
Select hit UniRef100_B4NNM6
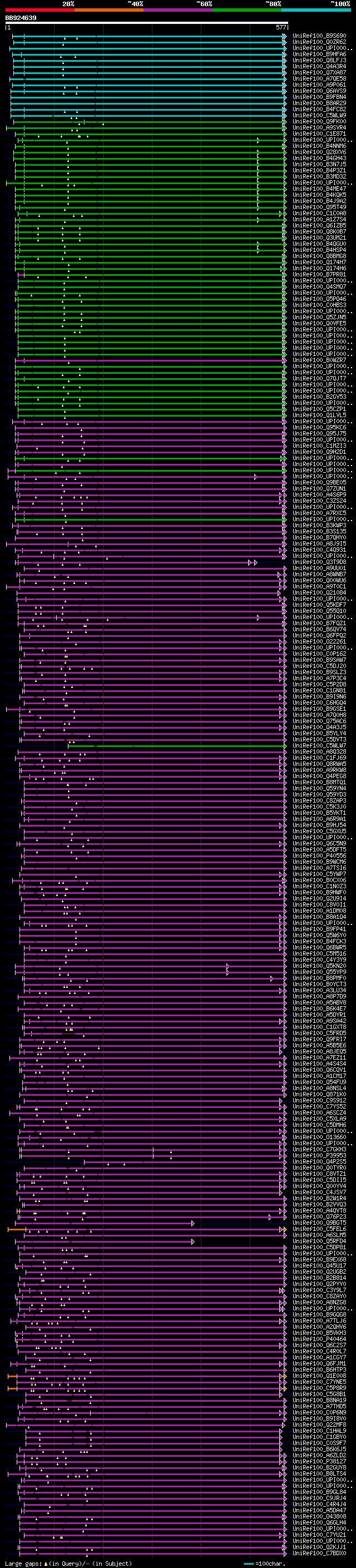click(x=319, y=146)
